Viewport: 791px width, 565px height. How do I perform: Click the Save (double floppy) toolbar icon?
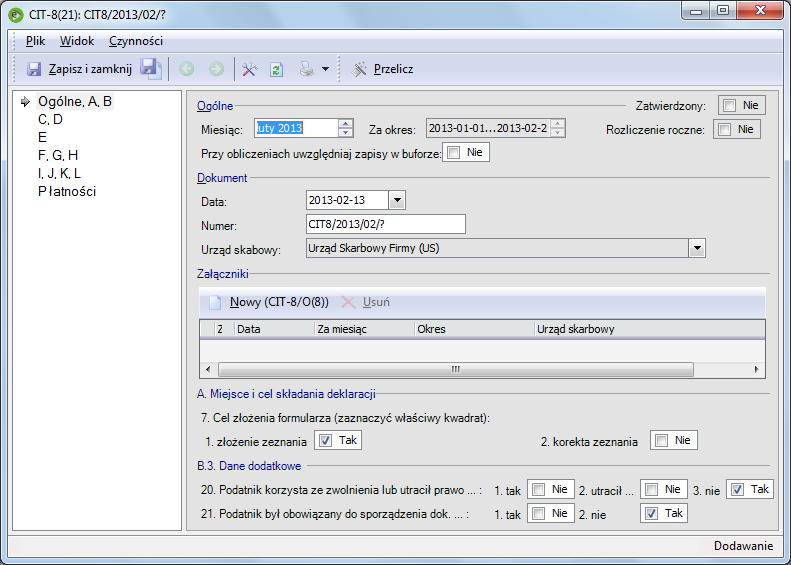coord(151,69)
